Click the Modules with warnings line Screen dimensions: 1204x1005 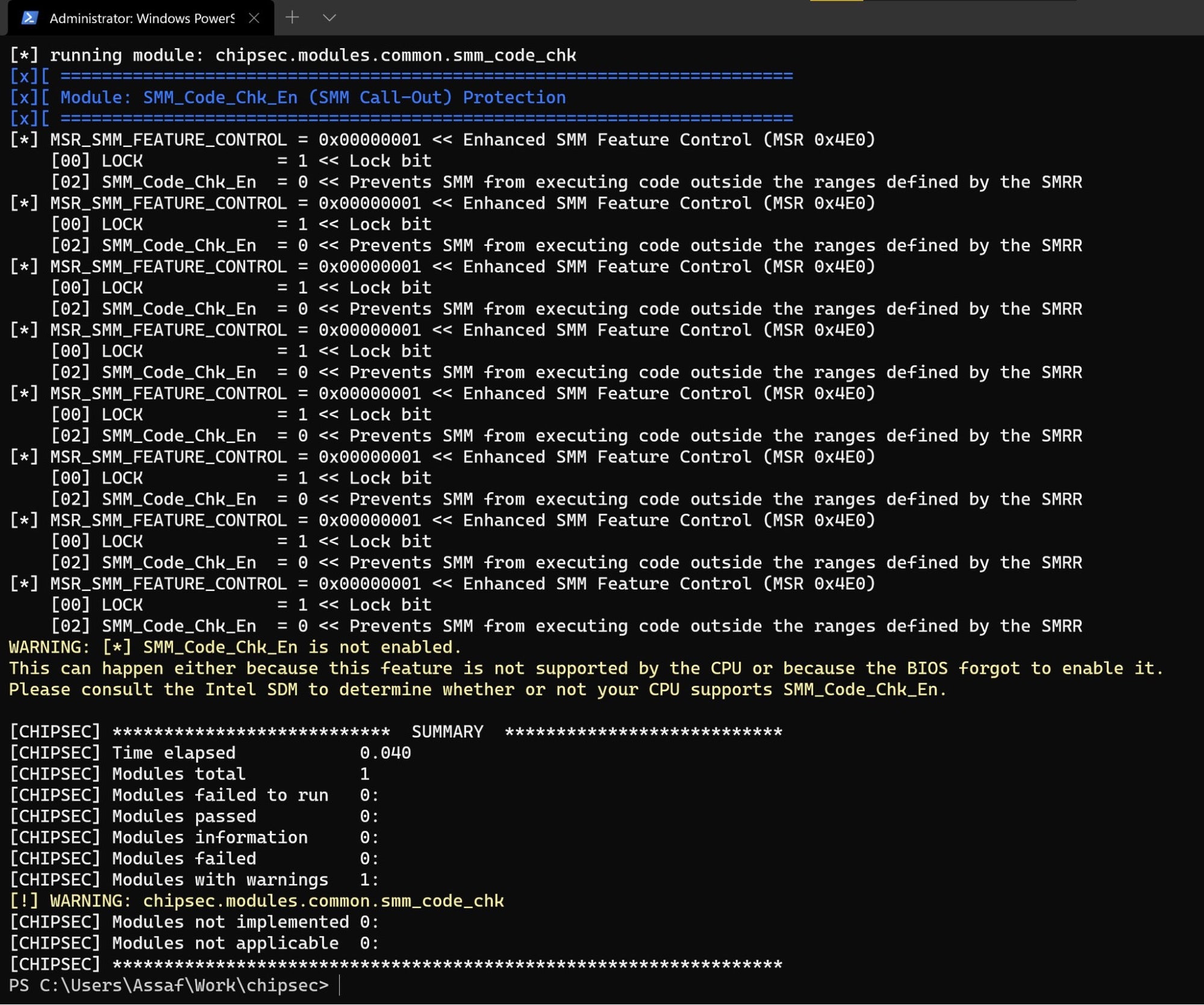[x=194, y=880]
